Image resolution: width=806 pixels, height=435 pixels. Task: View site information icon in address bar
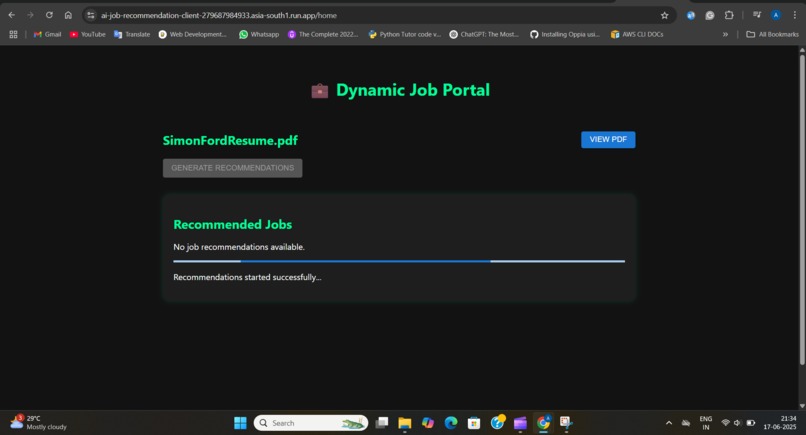[91, 15]
